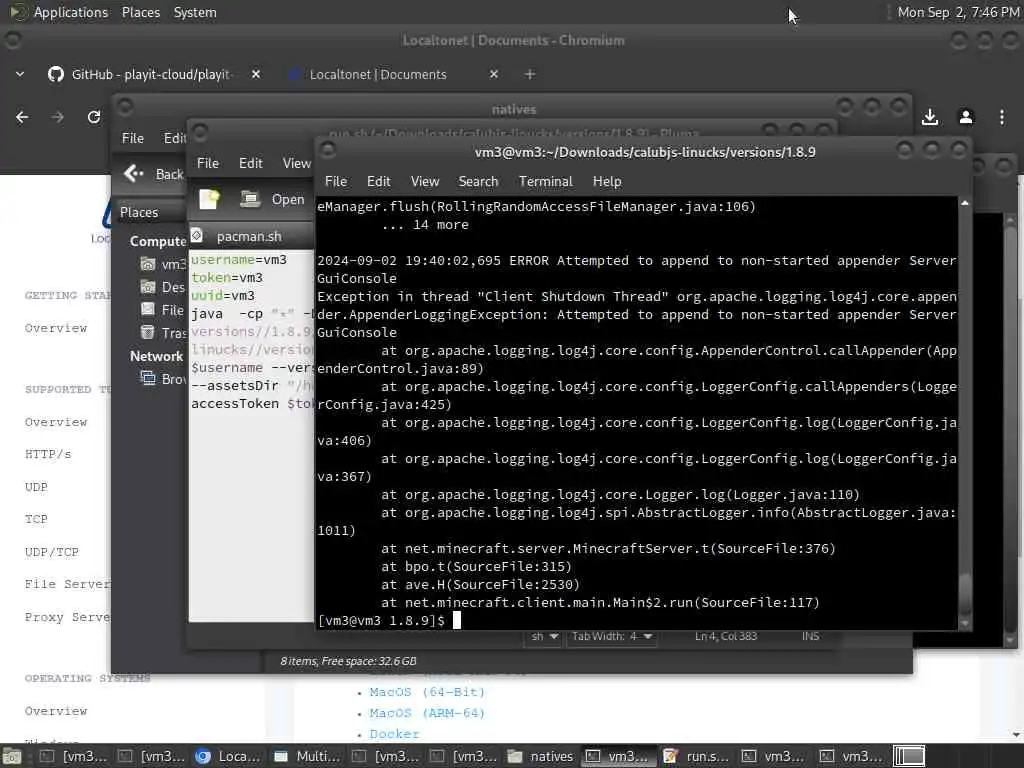
Task: Click show desktop icon in bottom panel
Action: tap(12, 757)
